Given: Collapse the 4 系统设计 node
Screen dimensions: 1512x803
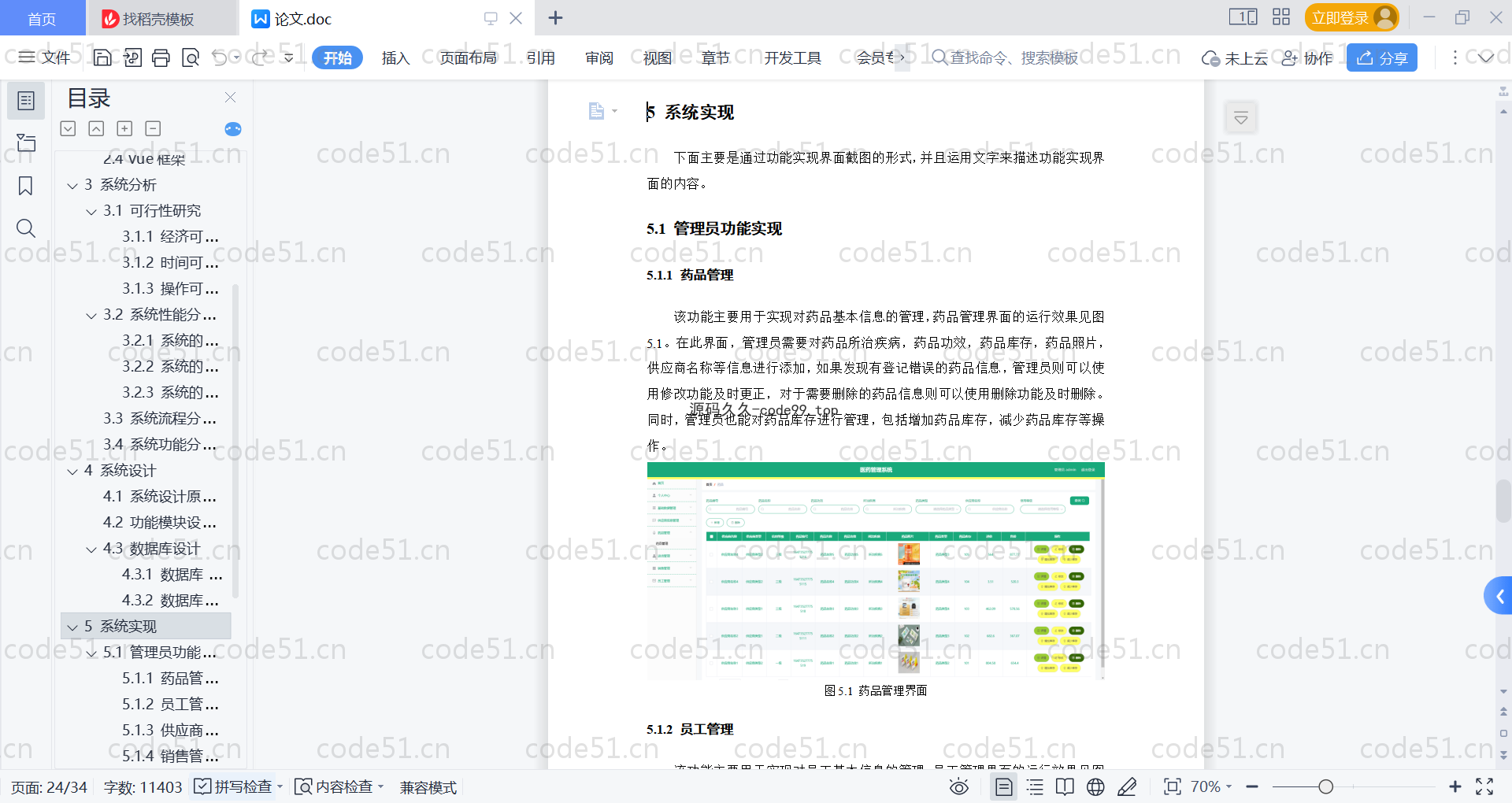Looking at the screenshot, I should [x=72, y=472].
